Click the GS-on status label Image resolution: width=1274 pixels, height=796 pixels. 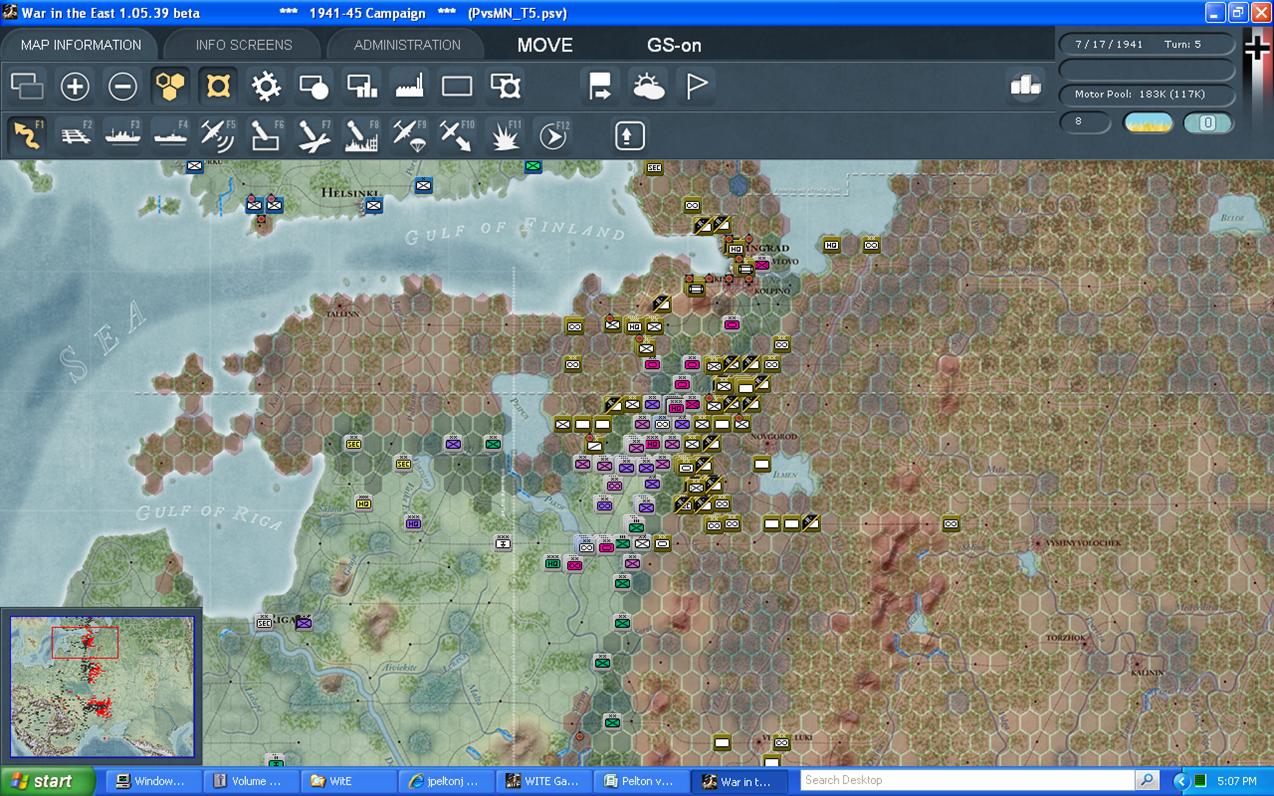[x=674, y=45]
